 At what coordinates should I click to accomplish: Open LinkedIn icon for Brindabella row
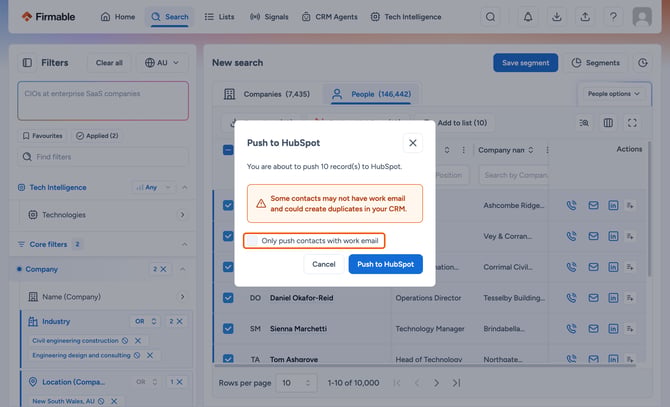(613, 328)
